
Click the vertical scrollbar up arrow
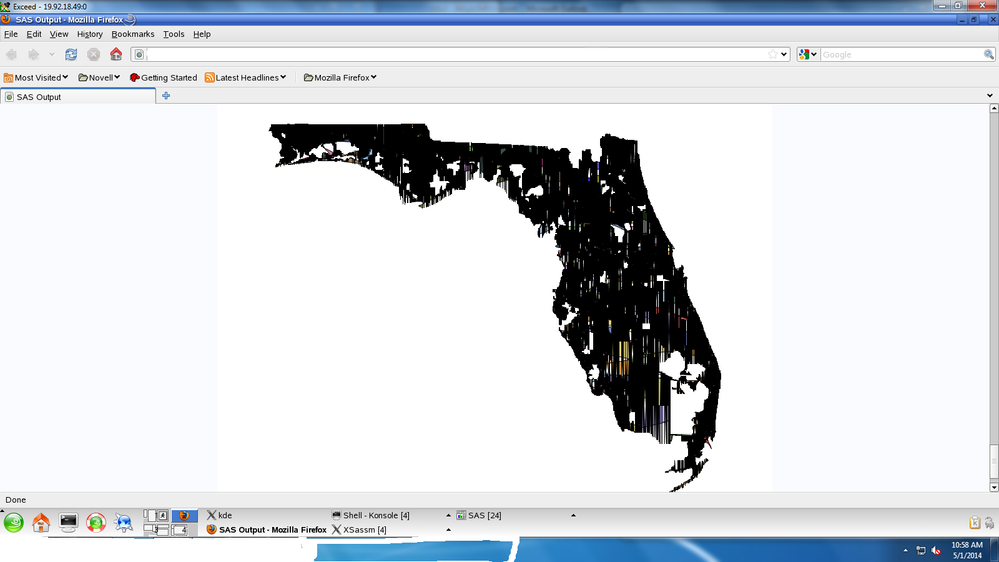tap(993, 109)
